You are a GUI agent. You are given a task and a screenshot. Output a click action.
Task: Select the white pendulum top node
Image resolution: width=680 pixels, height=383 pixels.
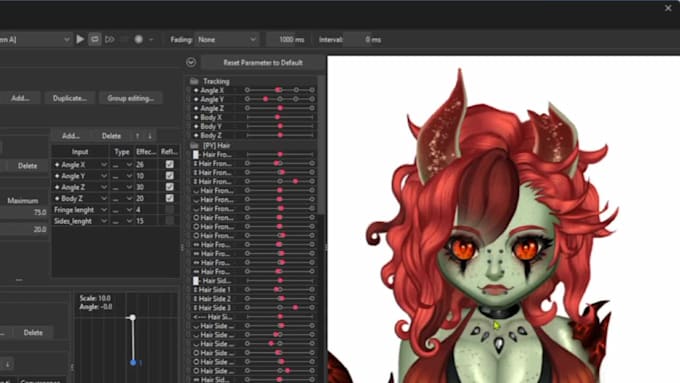tap(133, 318)
